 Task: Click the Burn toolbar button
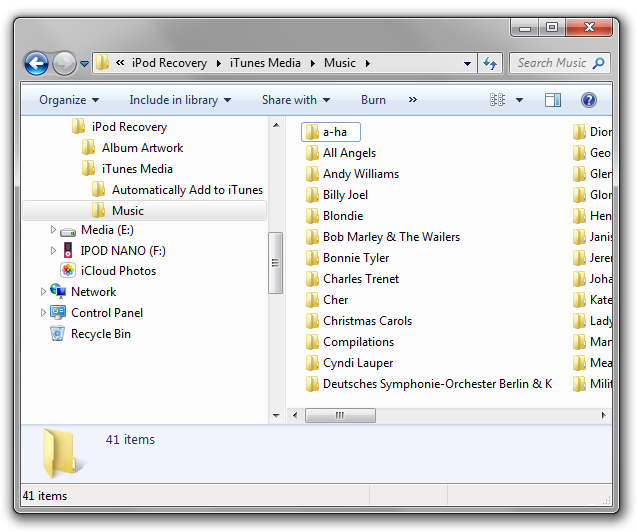373,100
